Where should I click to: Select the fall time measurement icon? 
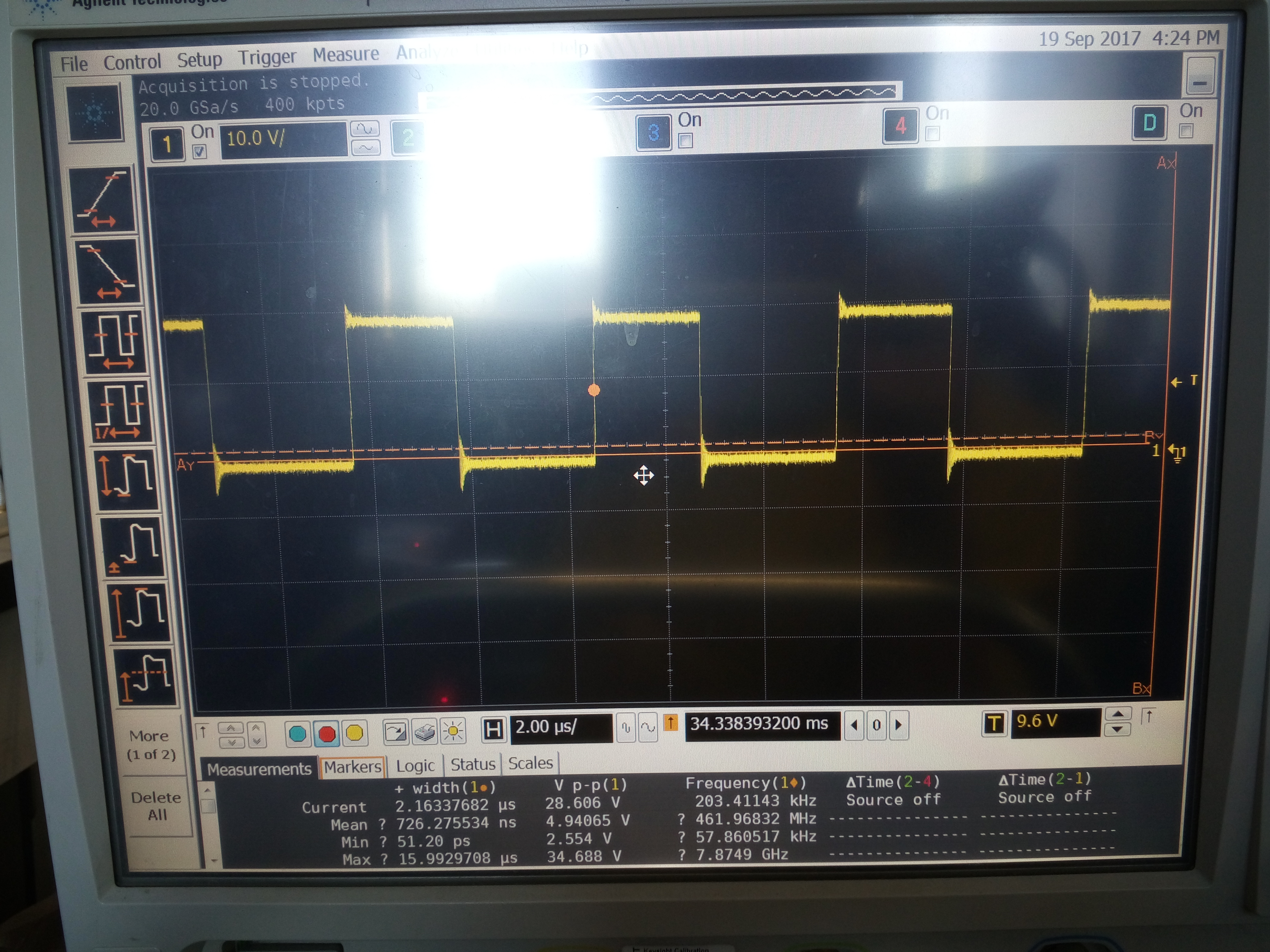(x=108, y=272)
